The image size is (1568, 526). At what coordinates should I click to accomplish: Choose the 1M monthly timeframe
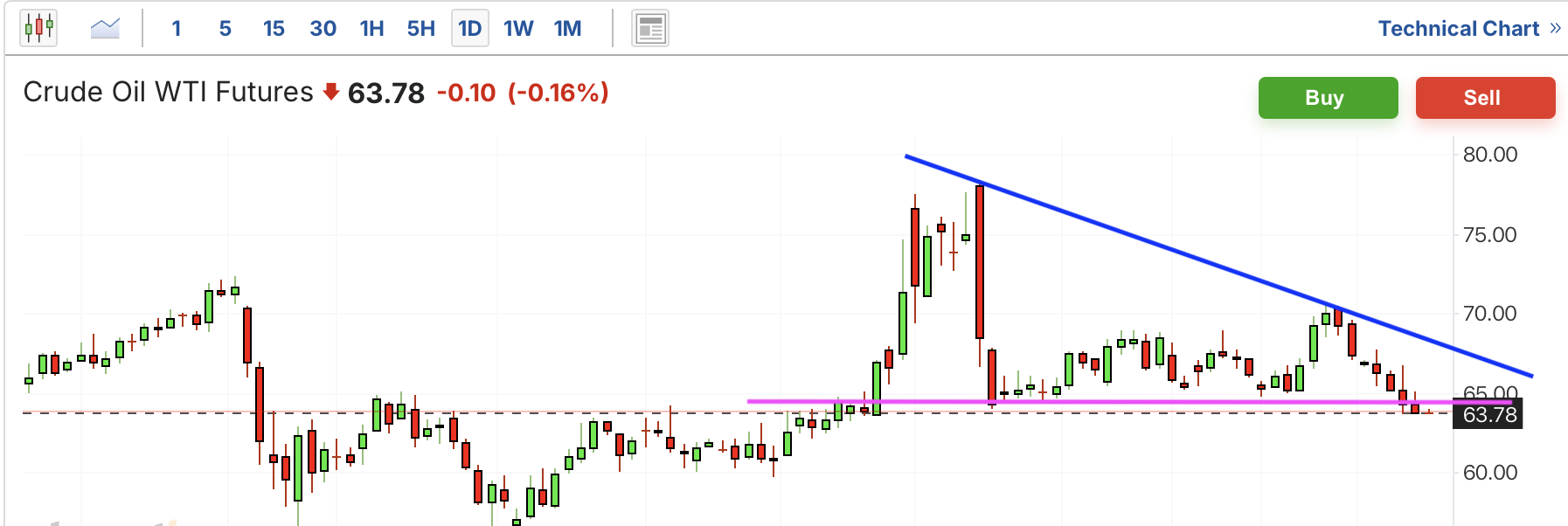pos(568,29)
